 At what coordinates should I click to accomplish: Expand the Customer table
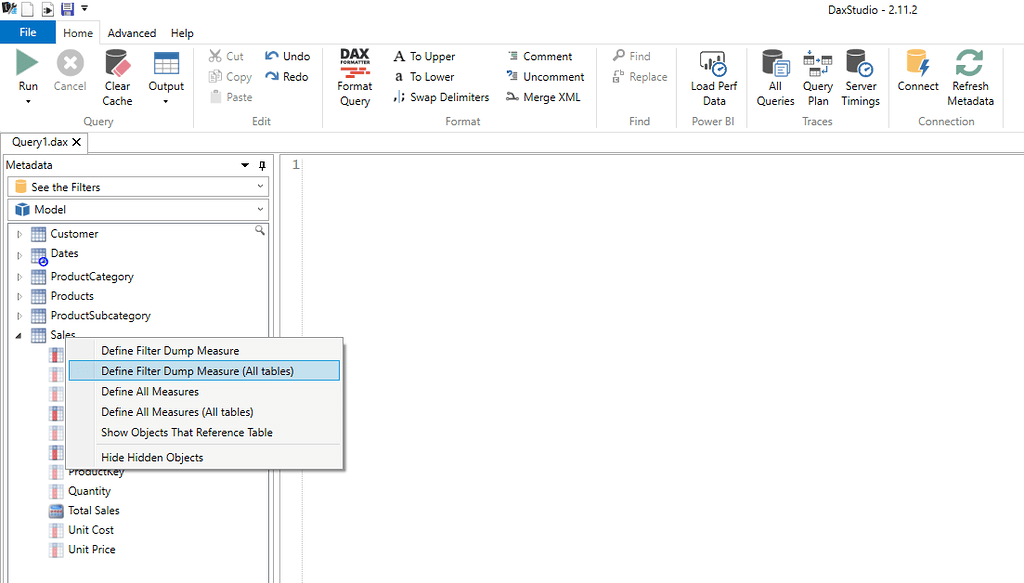(x=19, y=233)
